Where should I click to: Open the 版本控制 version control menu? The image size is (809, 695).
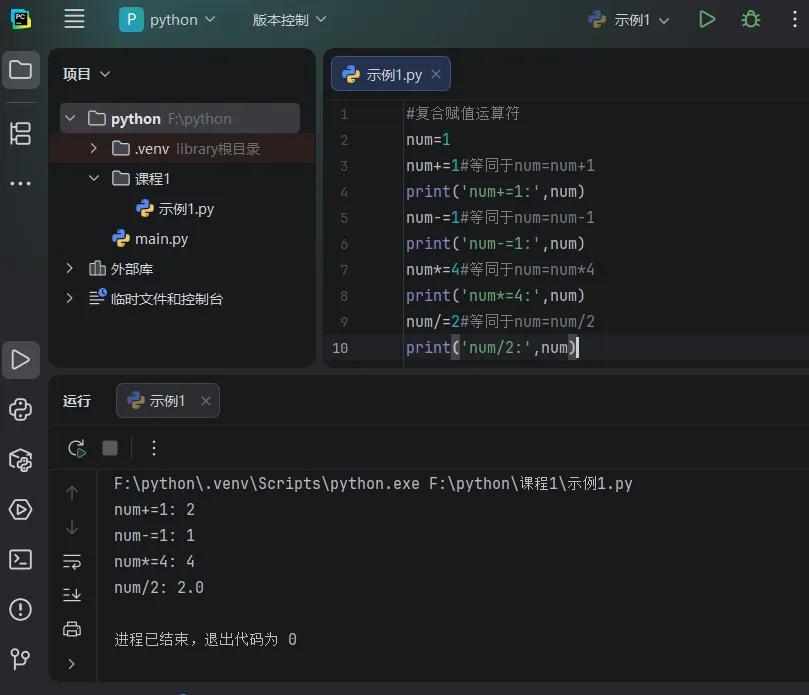[289, 20]
